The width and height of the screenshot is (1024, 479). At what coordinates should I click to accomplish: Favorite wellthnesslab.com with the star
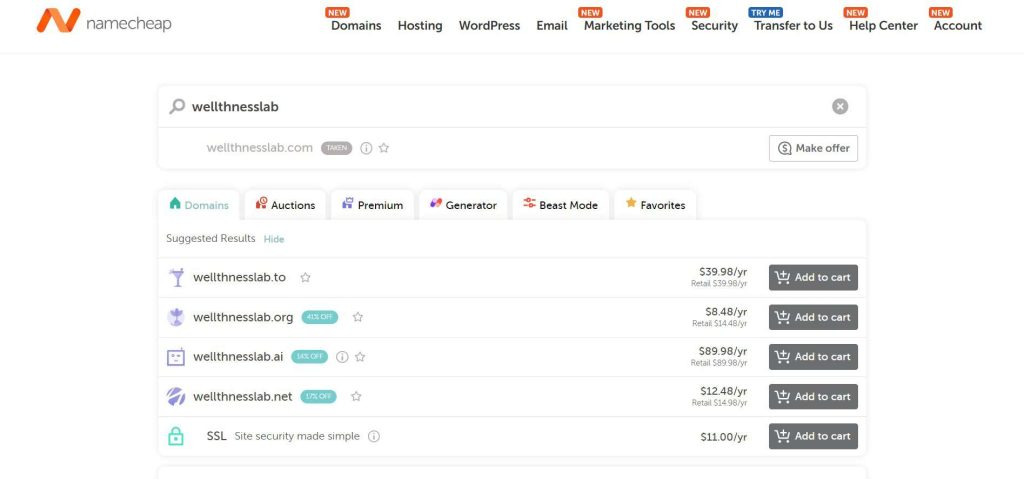click(x=384, y=148)
